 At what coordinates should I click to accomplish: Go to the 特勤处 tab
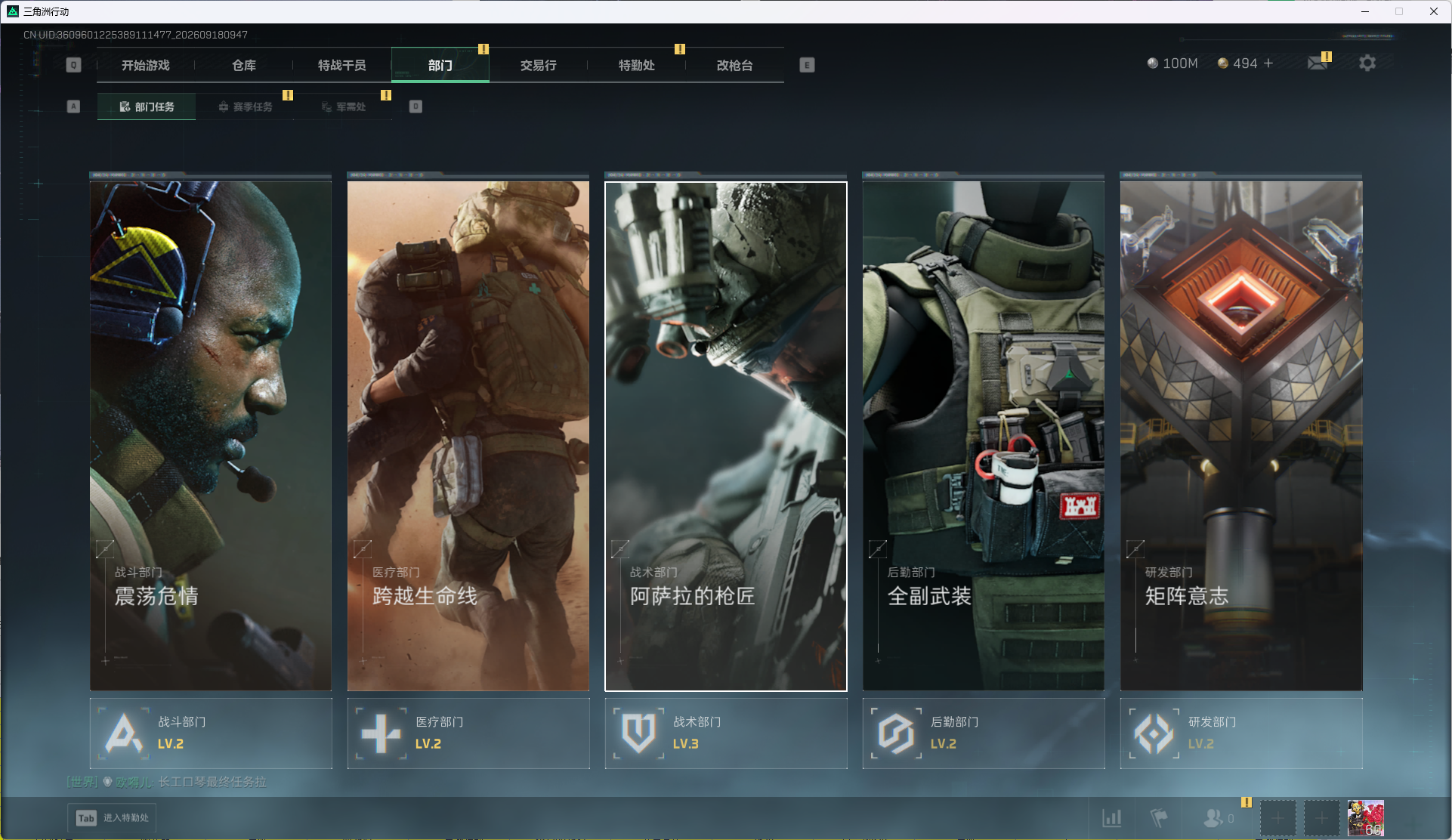pyautogui.click(x=637, y=65)
